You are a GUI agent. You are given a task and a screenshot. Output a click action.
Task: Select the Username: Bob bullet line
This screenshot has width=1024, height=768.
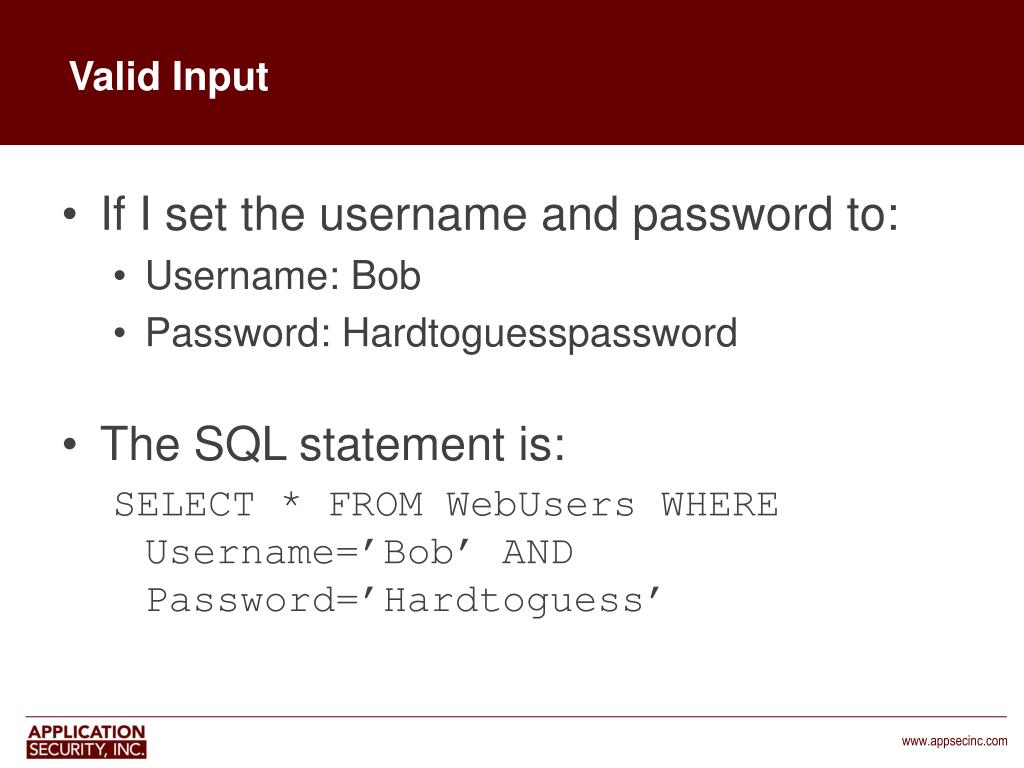pos(283,276)
